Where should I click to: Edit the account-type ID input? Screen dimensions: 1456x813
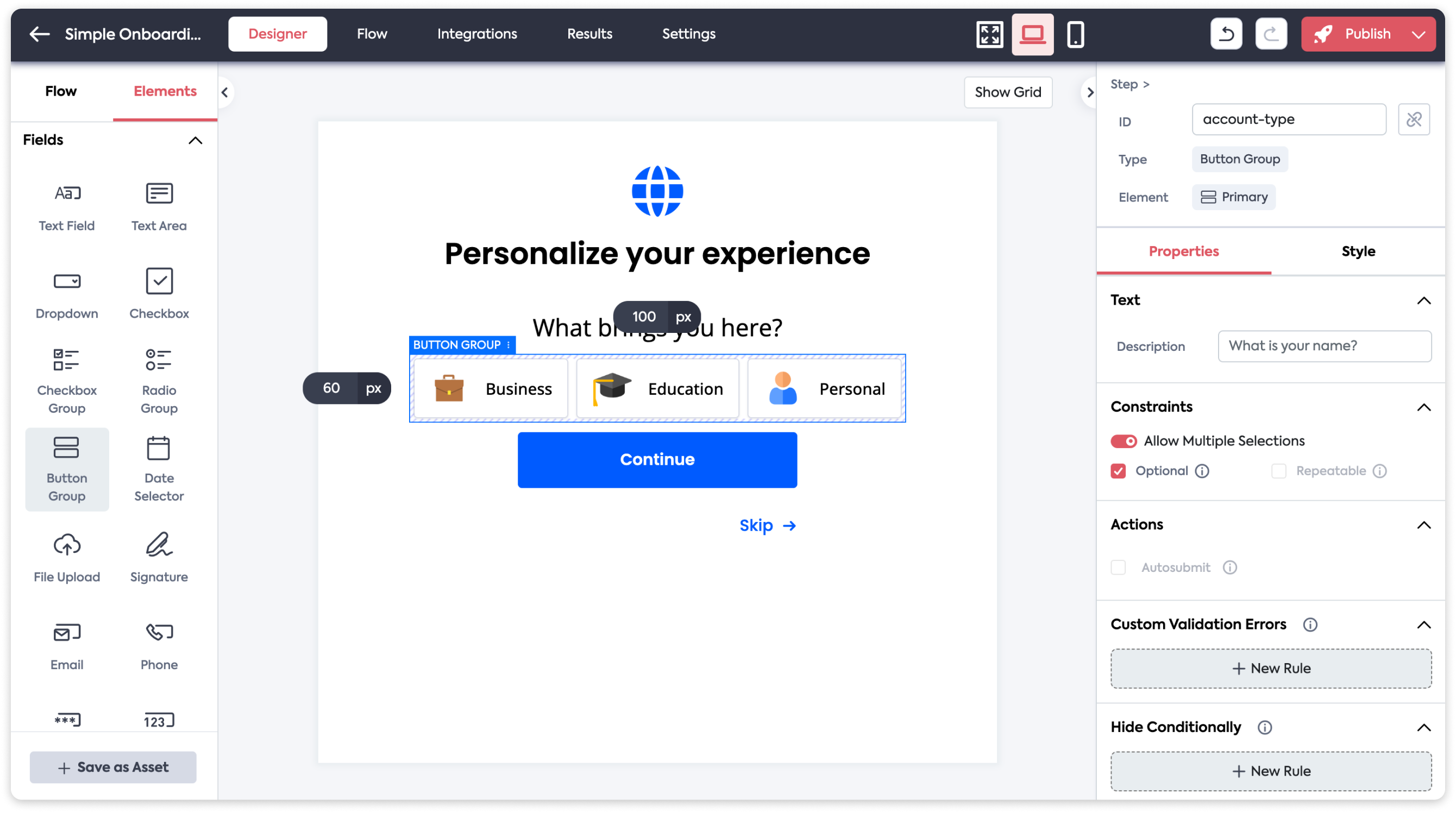click(1289, 119)
